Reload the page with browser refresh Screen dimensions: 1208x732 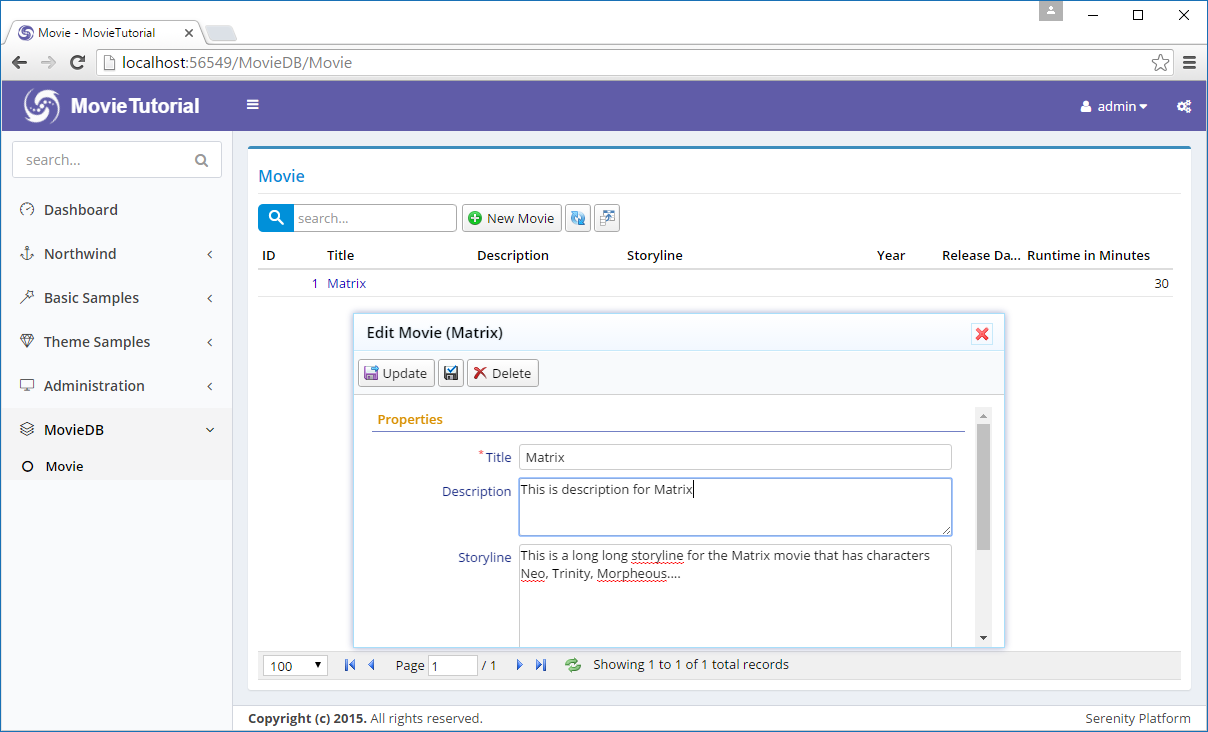click(x=77, y=63)
